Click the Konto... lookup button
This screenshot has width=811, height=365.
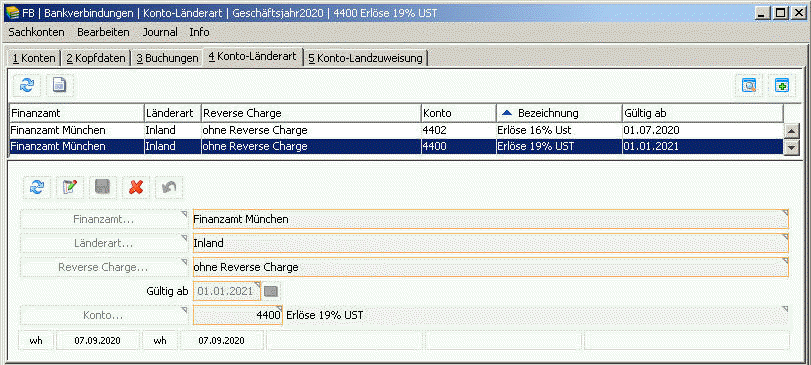[104, 315]
